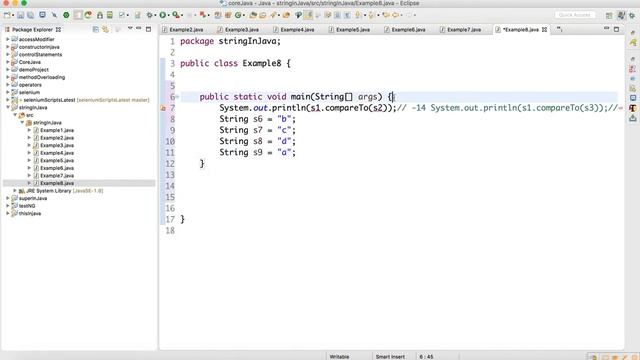Image resolution: width=640 pixels, height=360 pixels.
Task: Maximize the Package Explorer view
Action: (x=149, y=29)
